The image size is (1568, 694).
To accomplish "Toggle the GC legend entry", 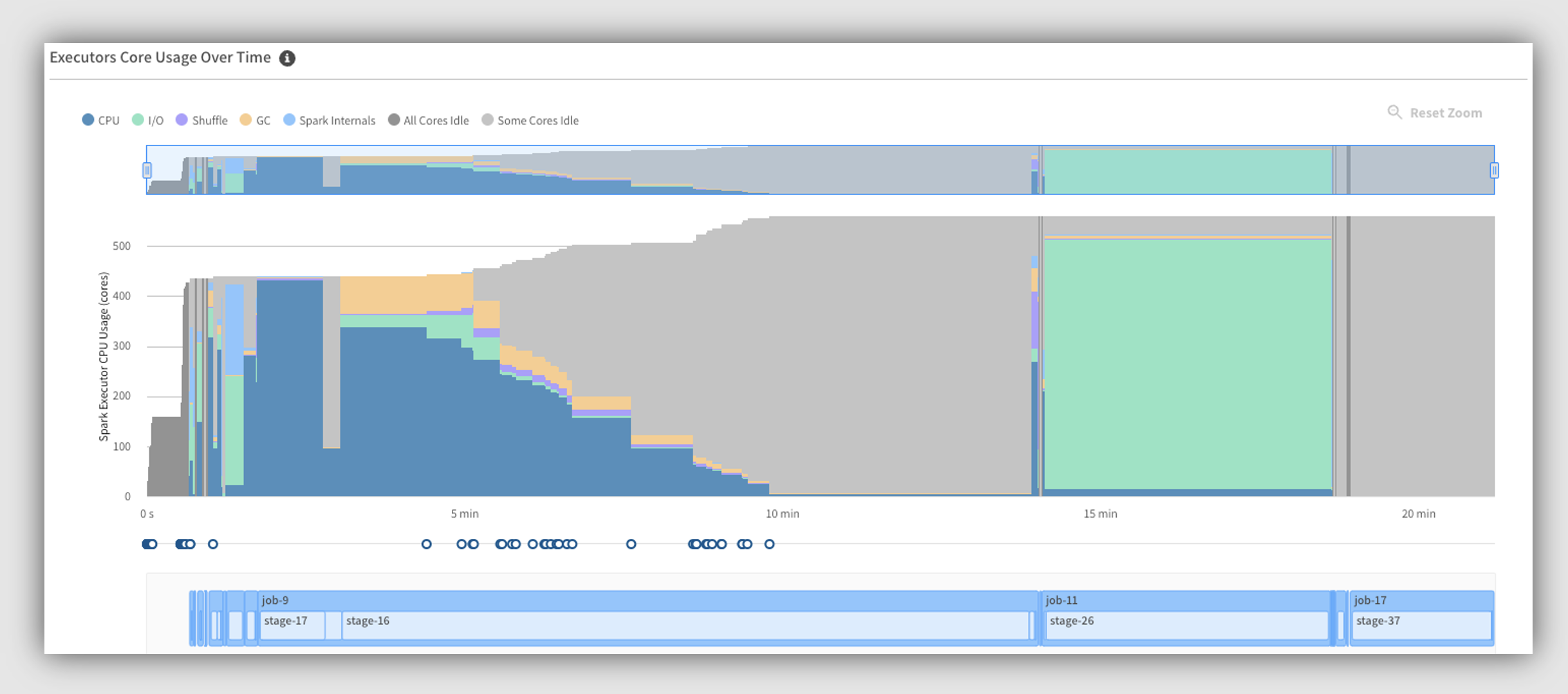I will (255, 120).
